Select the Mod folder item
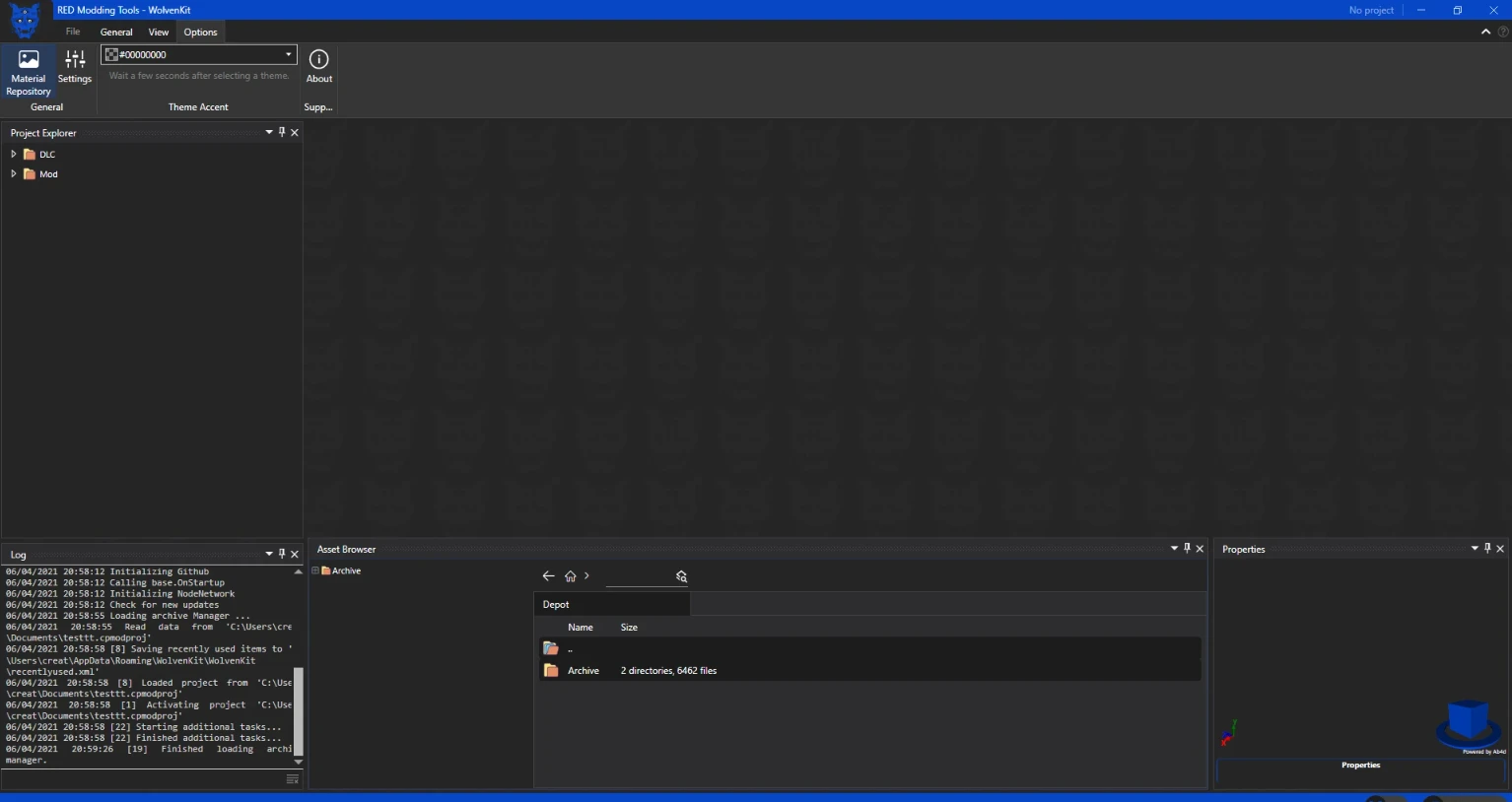The height and width of the screenshot is (802, 1512). coord(40,174)
